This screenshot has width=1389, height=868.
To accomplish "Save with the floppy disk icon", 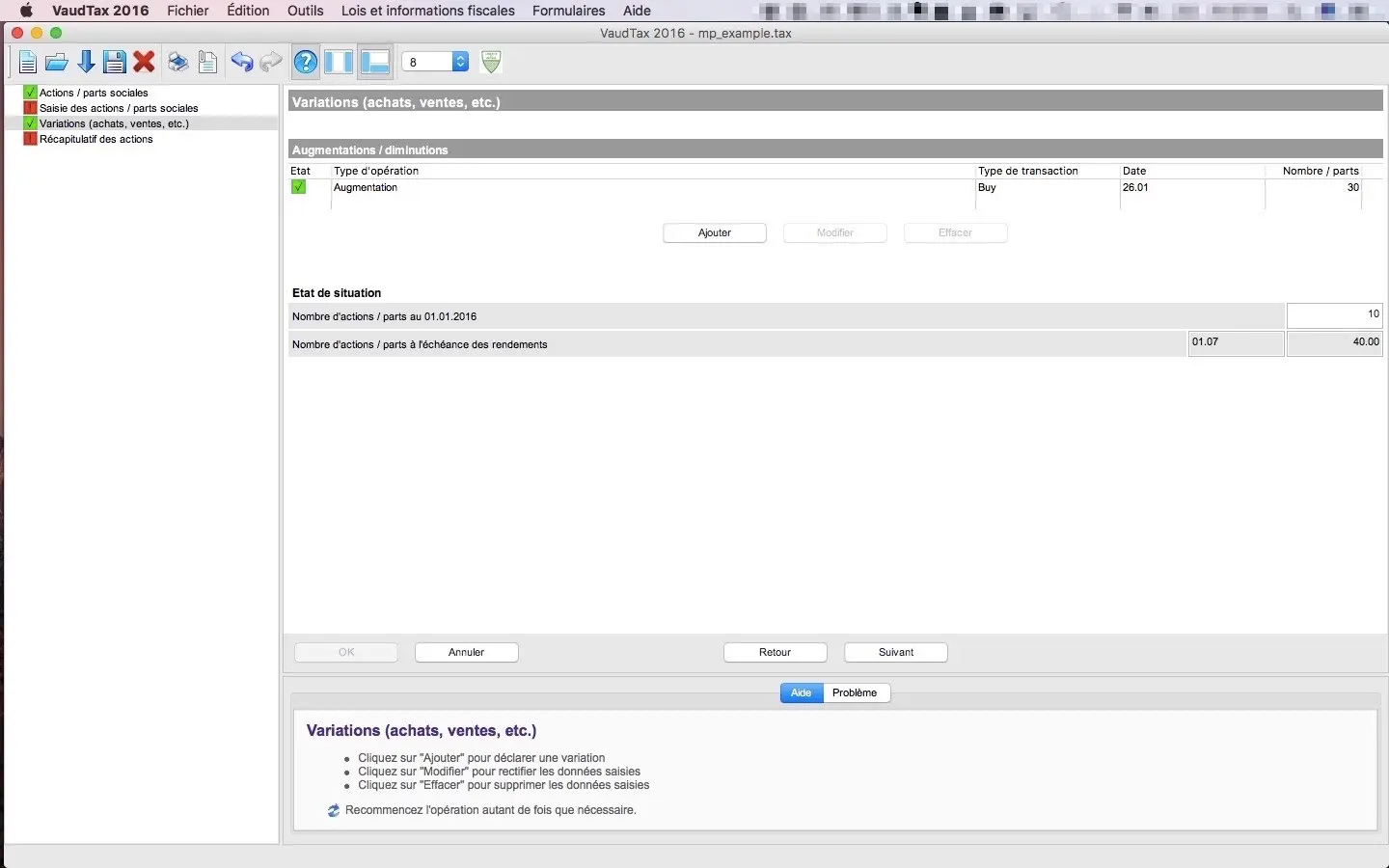I will (x=115, y=63).
